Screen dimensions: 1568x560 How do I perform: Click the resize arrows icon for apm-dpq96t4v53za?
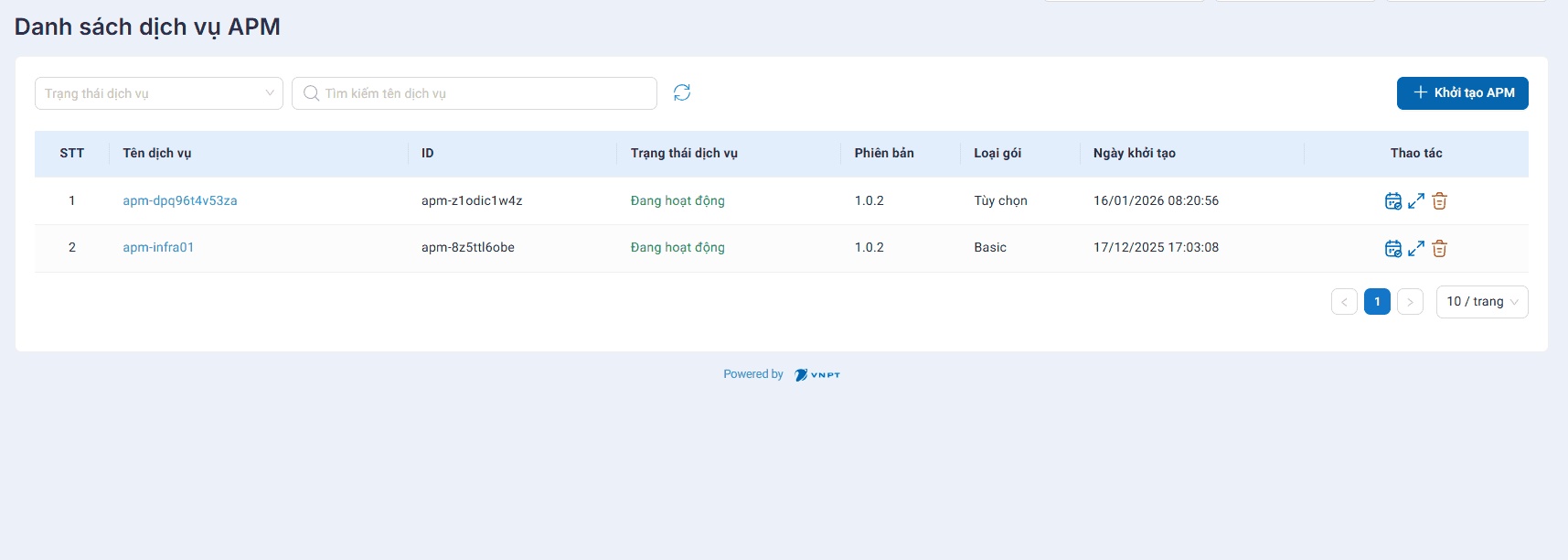click(x=1416, y=201)
